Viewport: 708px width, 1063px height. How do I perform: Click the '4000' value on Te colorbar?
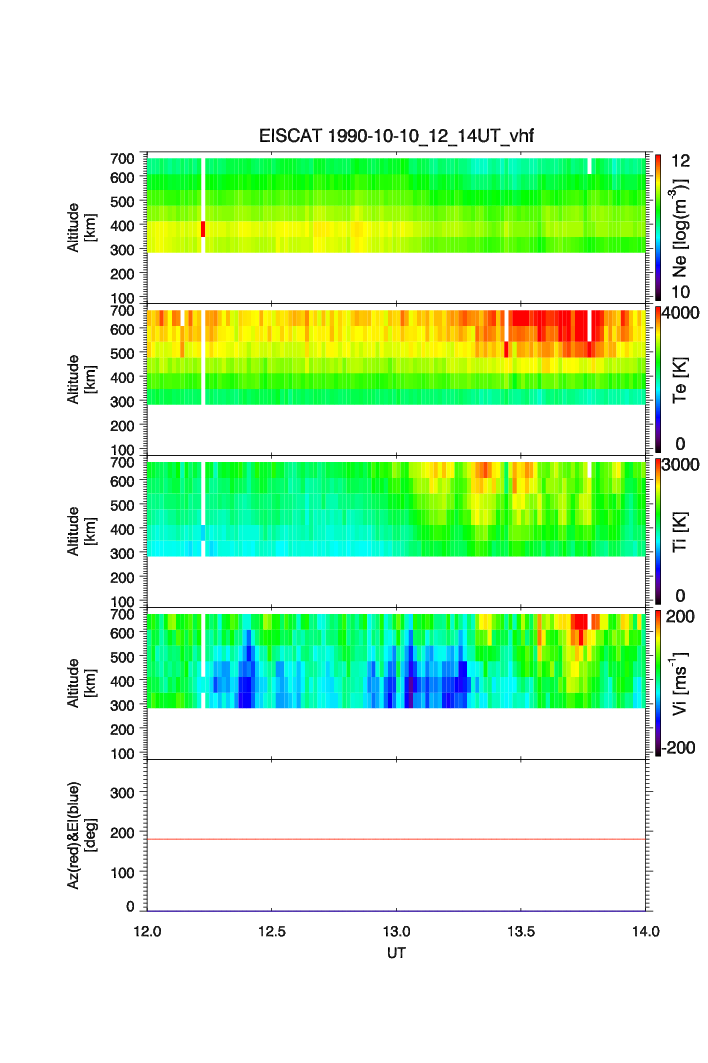680,313
